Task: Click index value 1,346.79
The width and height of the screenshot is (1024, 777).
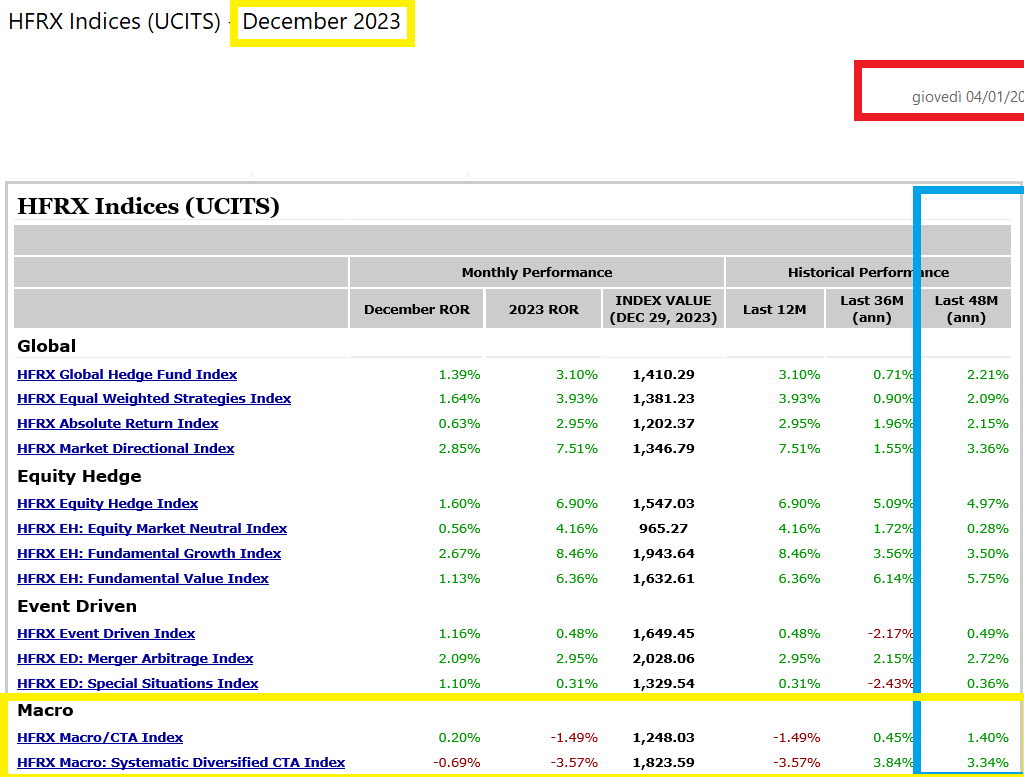Action: point(663,449)
